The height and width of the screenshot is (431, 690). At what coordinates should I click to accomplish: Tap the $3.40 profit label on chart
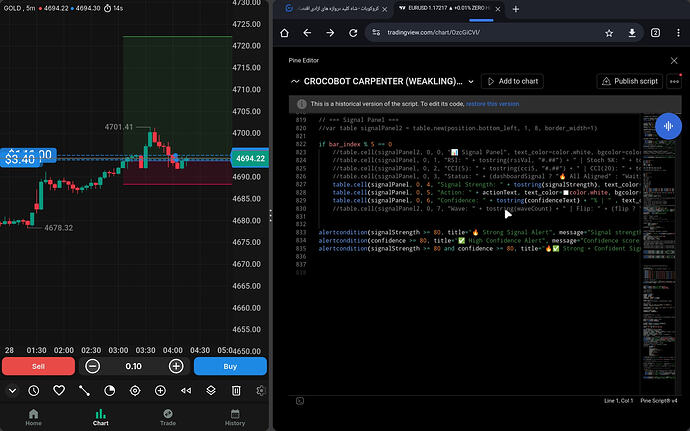(x=20, y=158)
